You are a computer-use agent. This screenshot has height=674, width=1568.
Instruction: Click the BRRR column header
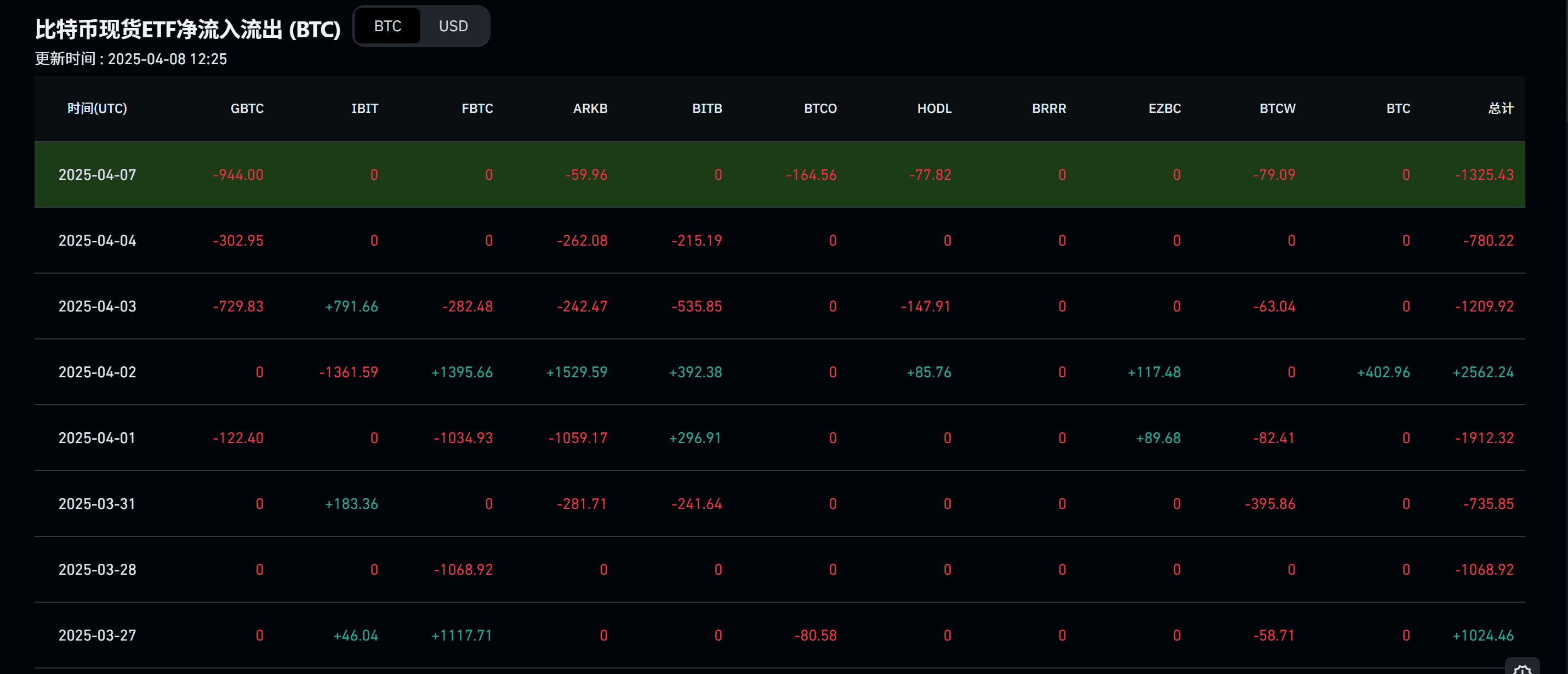(1048, 109)
